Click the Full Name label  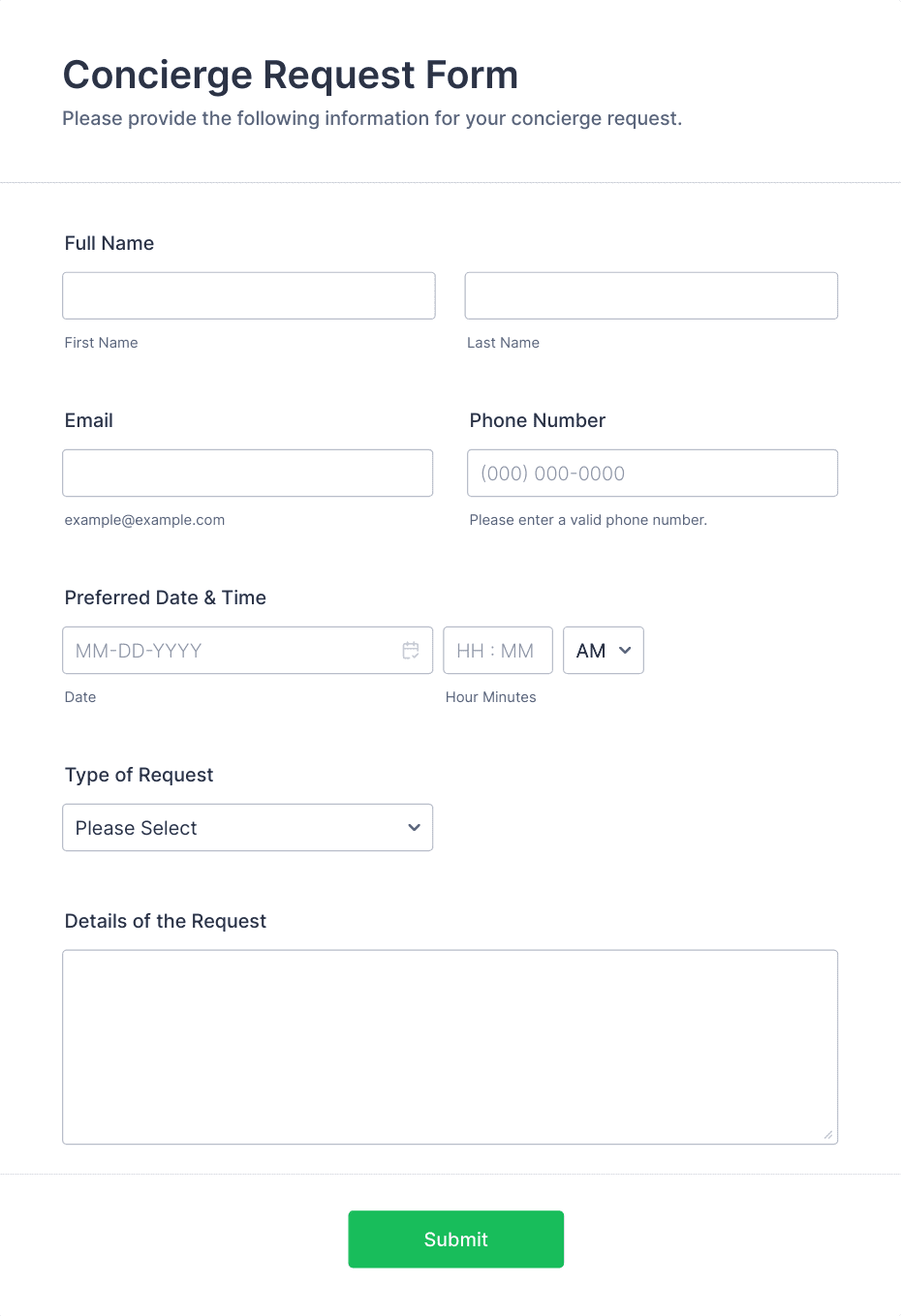(x=109, y=243)
